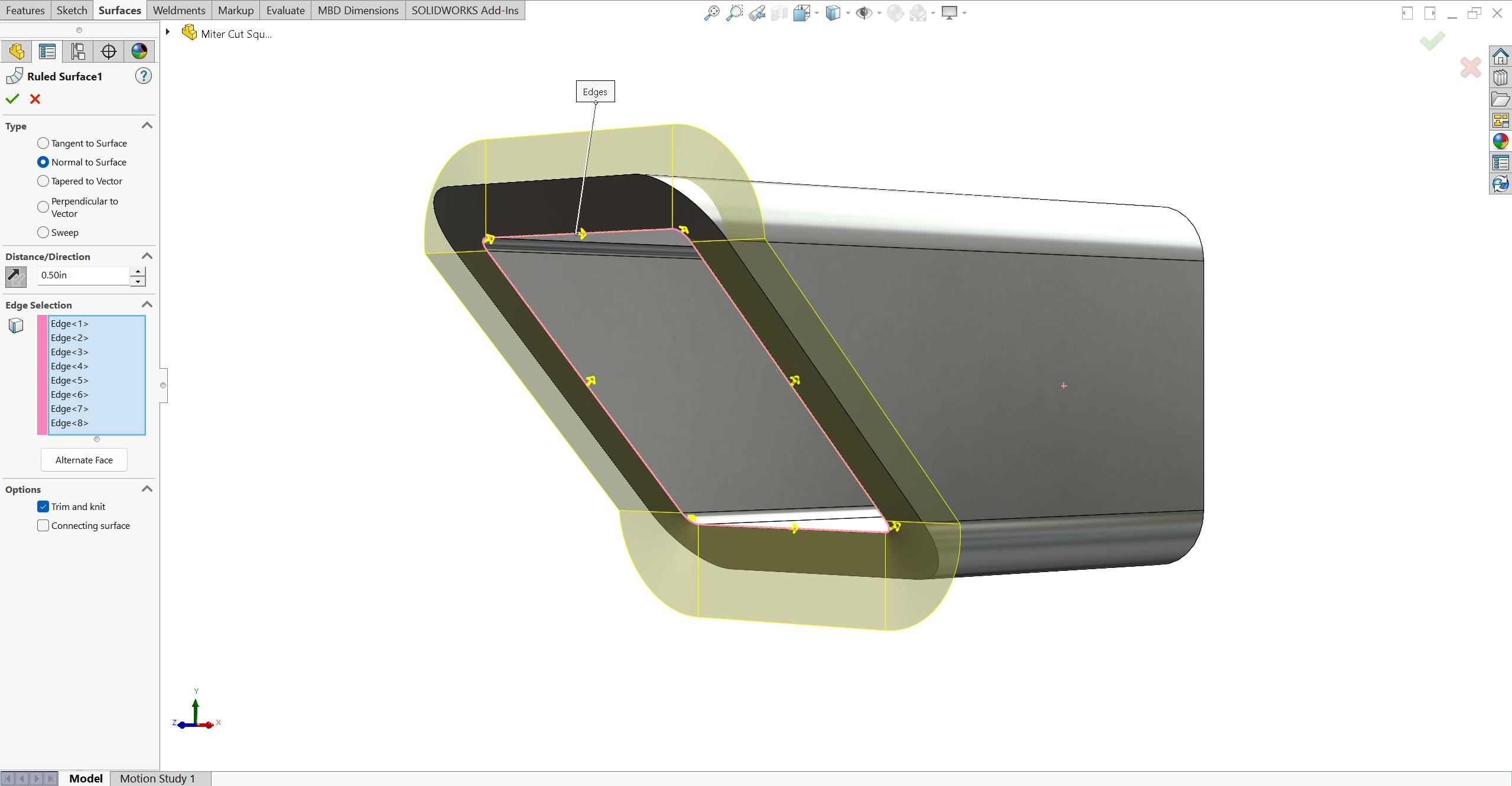The width and height of the screenshot is (1512, 786).
Task: Select the Zoom to Area tool
Action: 735,12
